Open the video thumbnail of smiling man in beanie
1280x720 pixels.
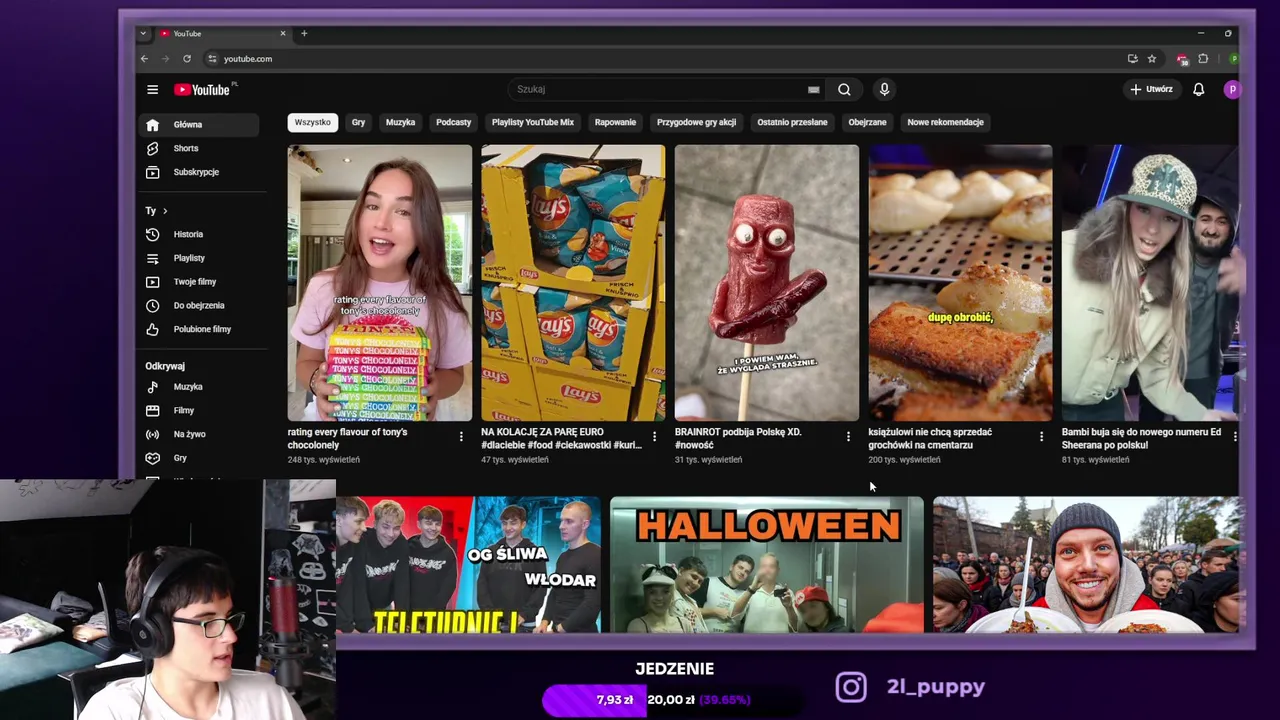tap(1087, 565)
